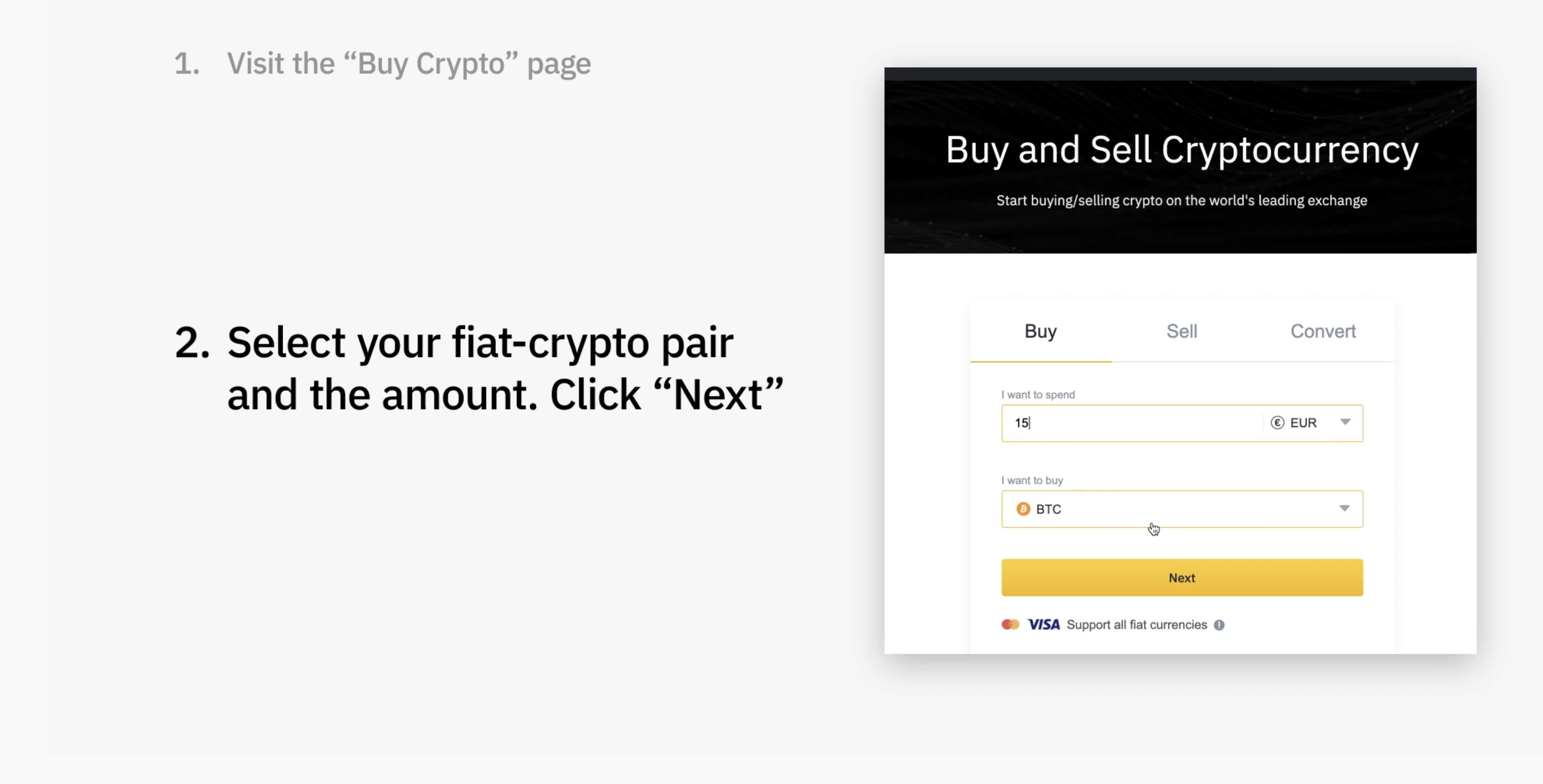
Task: Click the yellow Next button
Action: click(x=1182, y=577)
